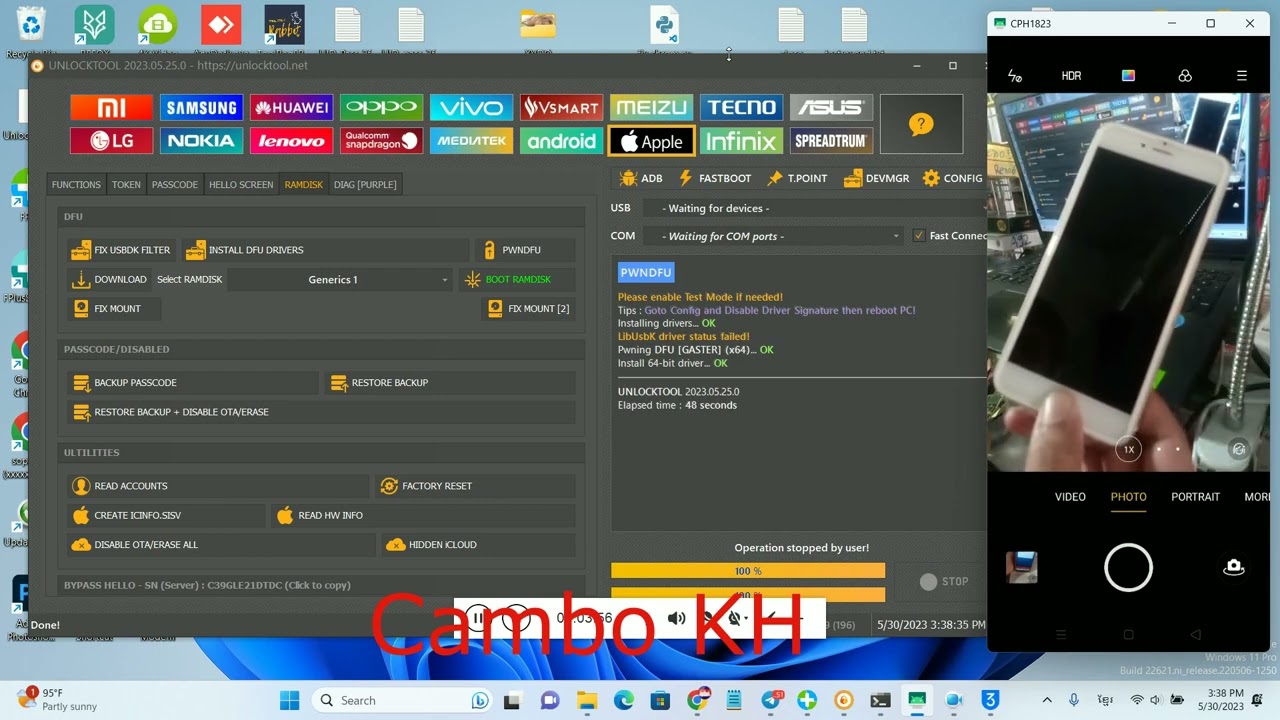This screenshot has height=720, width=1280.
Task: Select the ASUS brand tile
Action: pos(831,107)
